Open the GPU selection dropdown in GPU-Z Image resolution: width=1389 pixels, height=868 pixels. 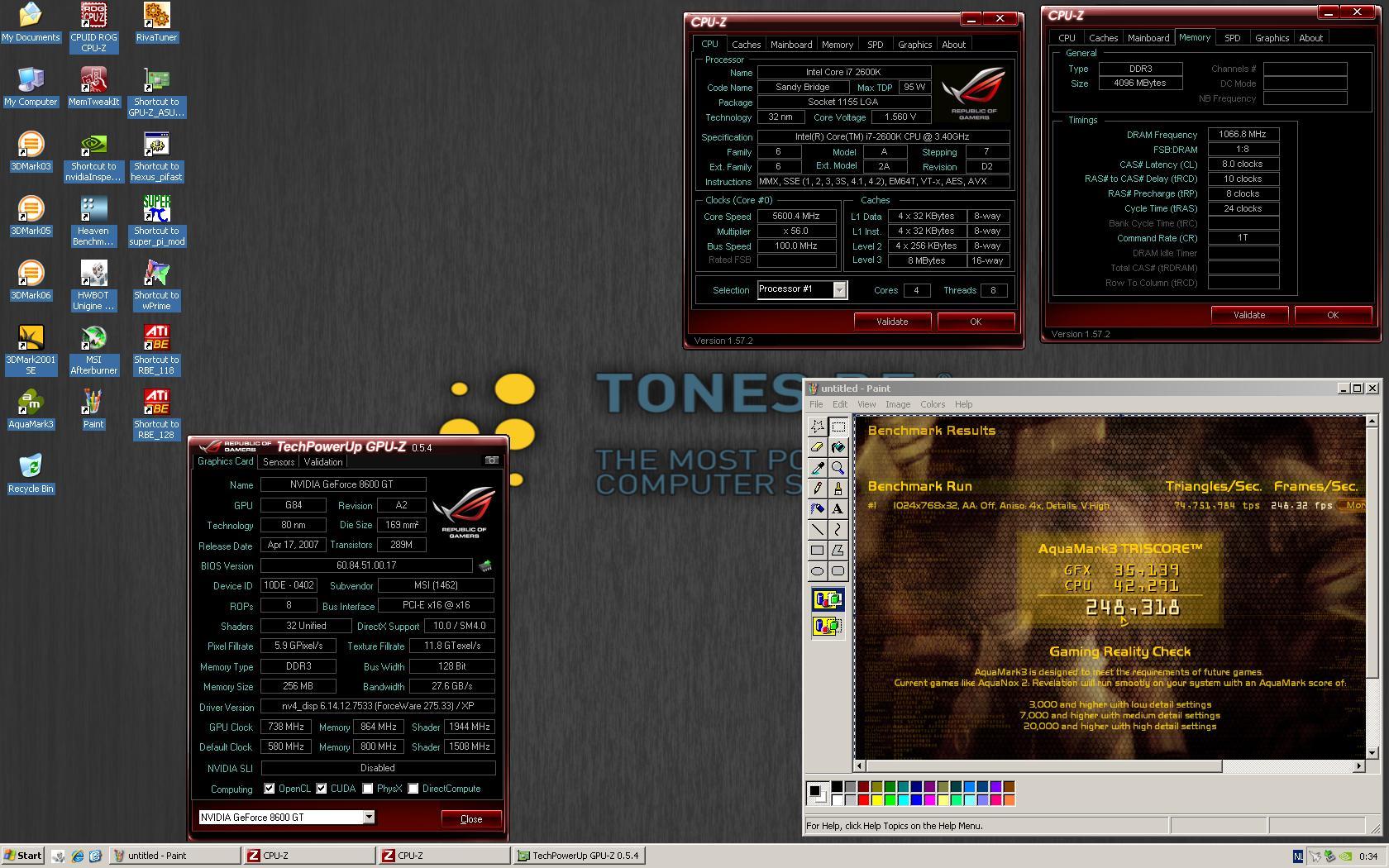point(369,818)
